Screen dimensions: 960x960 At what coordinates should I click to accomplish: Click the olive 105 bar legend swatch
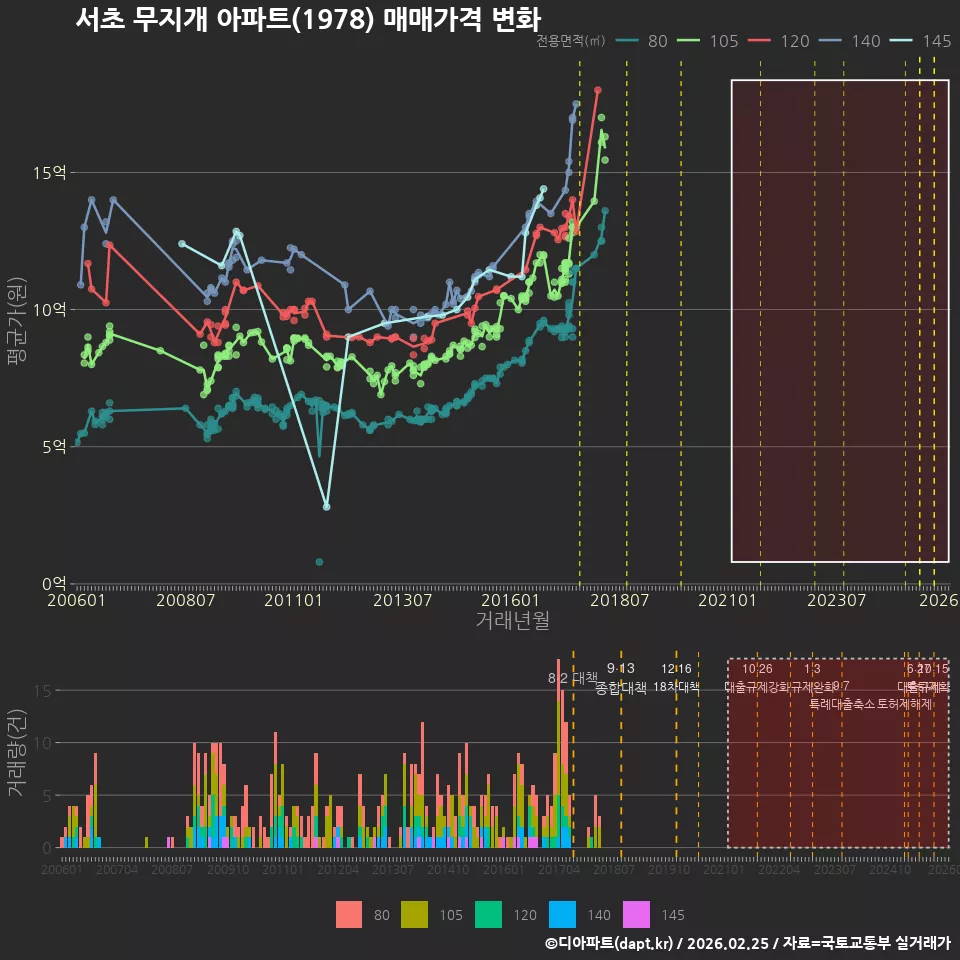pyautogui.click(x=414, y=915)
